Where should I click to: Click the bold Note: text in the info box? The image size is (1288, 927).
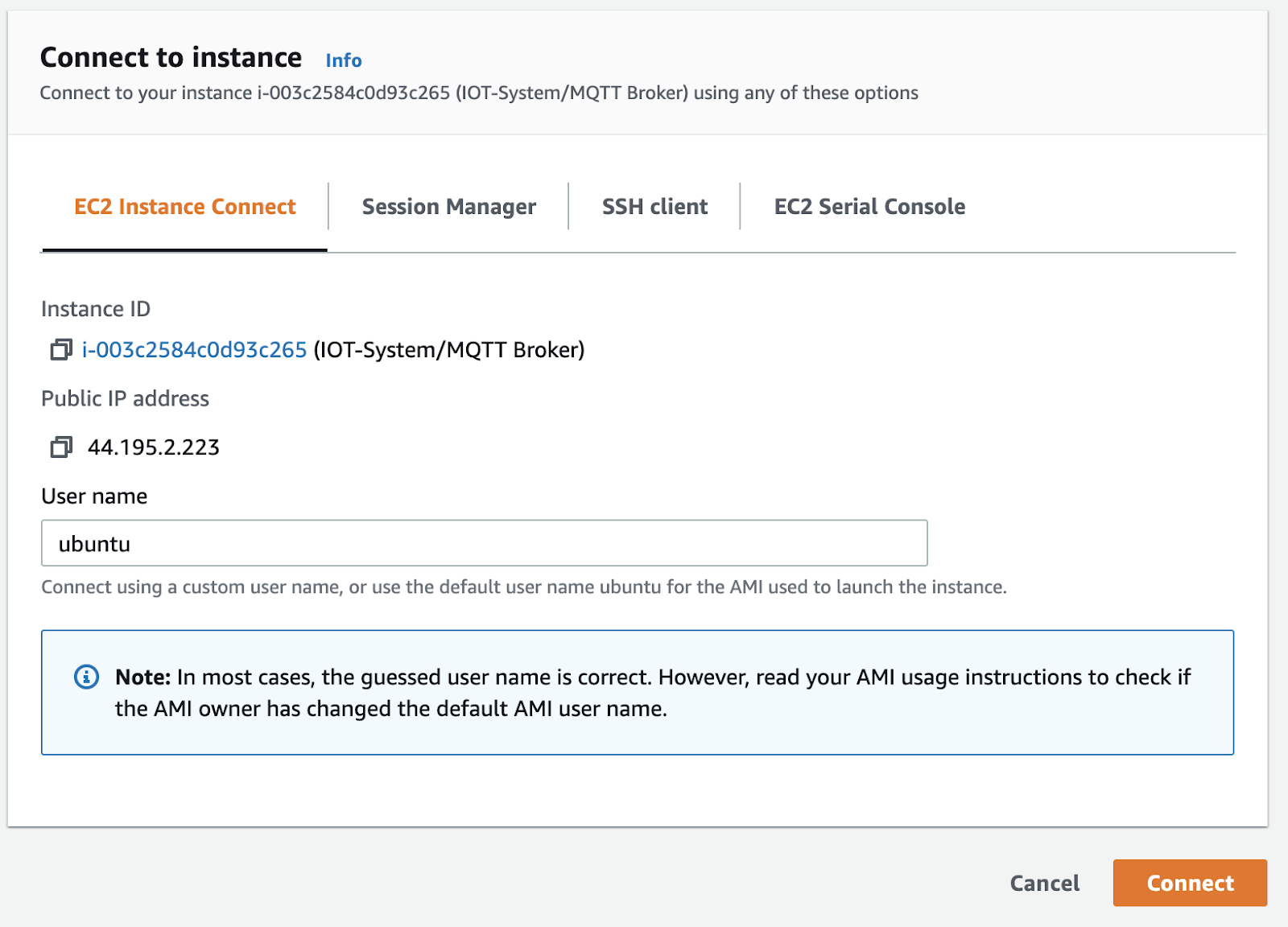tap(142, 678)
